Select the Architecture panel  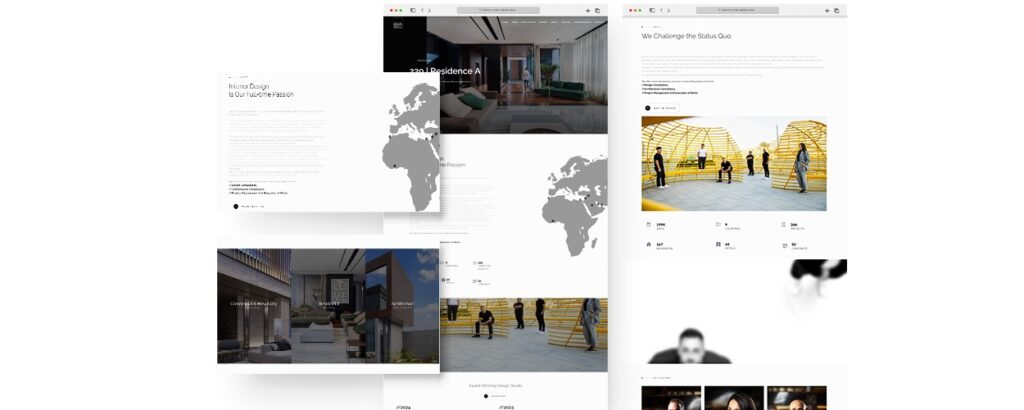point(402,306)
